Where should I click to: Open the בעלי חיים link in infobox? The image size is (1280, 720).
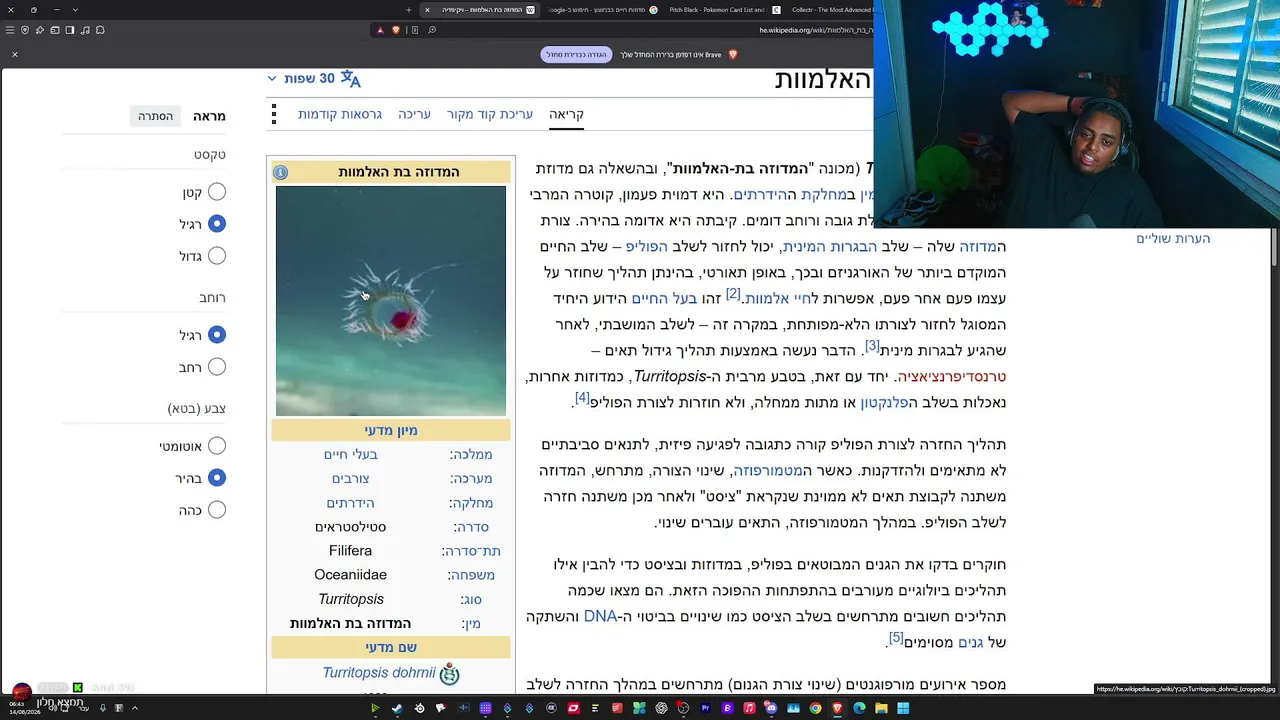350,455
